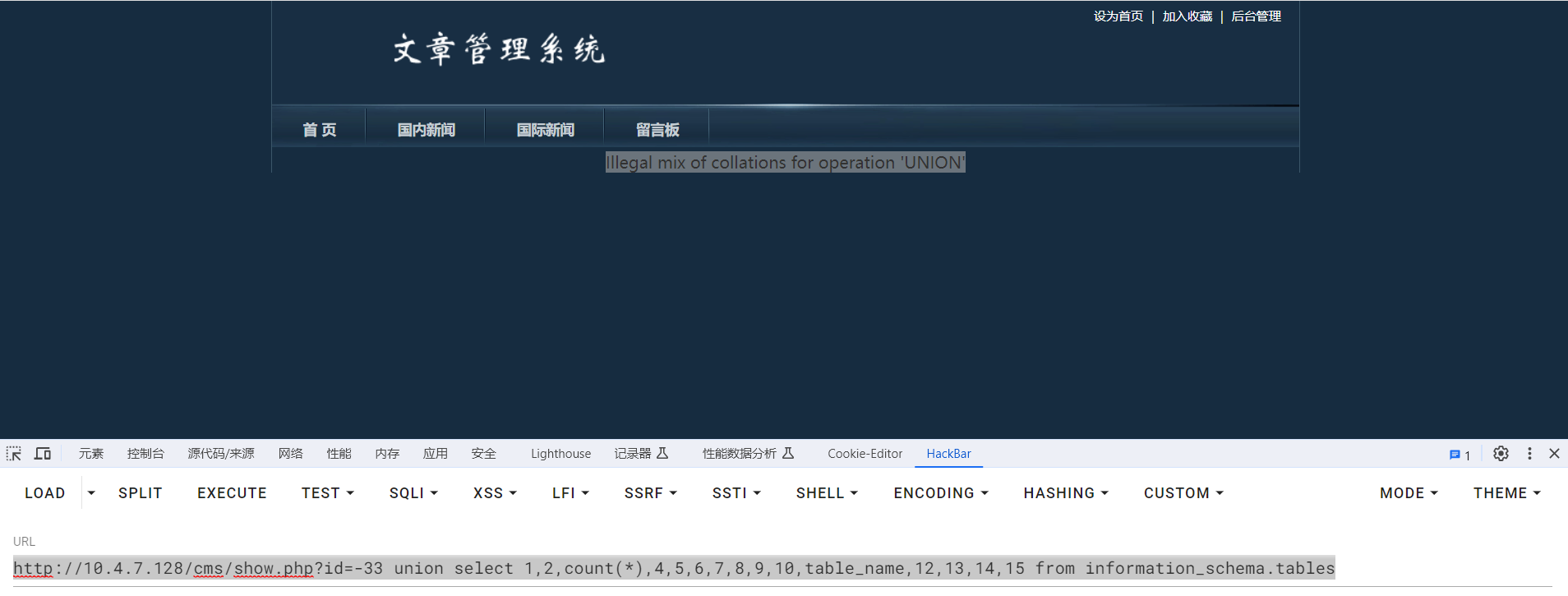
Task: Open DevTools settings gear
Action: click(1501, 454)
